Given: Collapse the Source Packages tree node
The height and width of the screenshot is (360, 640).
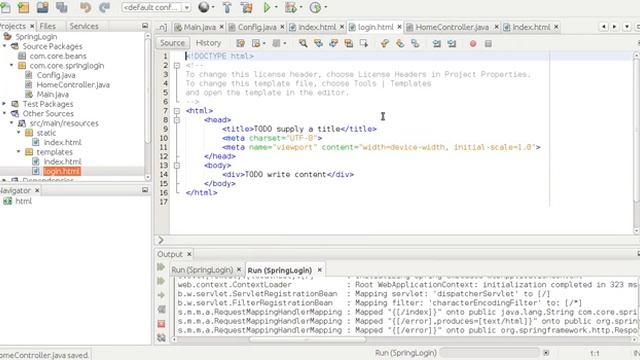Looking at the screenshot, I should 4,46.
